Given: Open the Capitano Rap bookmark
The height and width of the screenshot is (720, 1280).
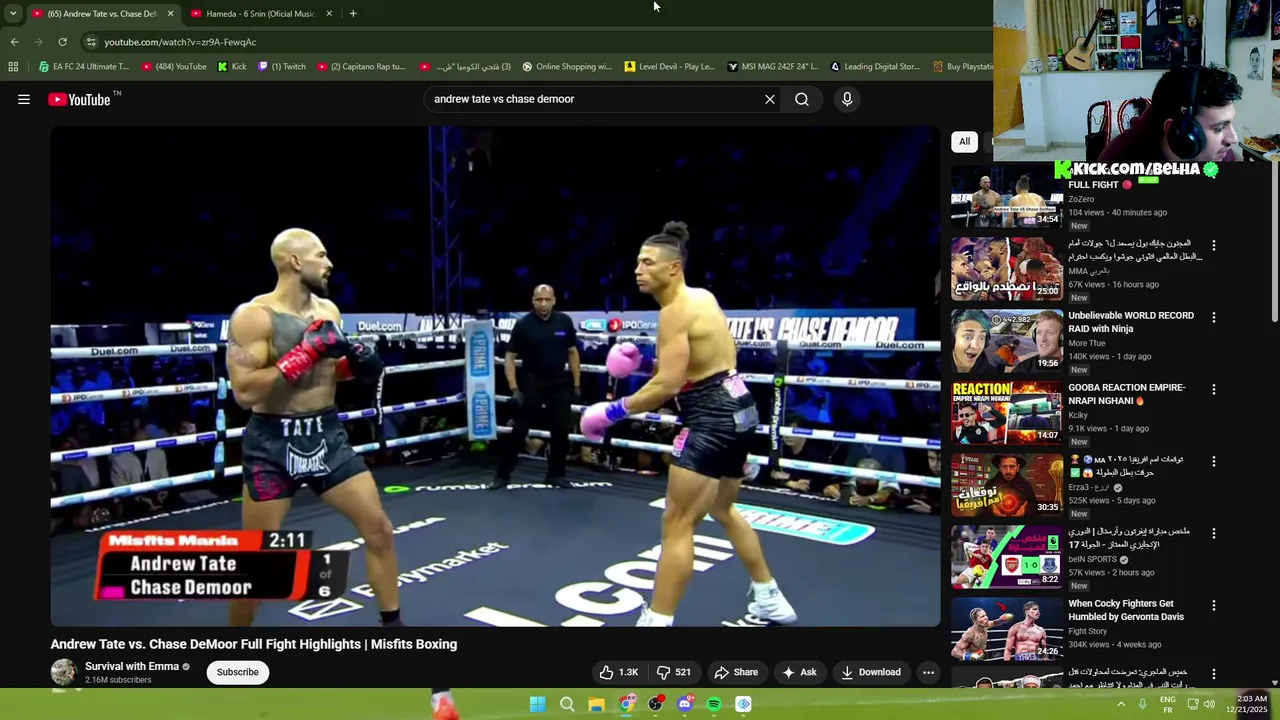Looking at the screenshot, I should click(361, 67).
